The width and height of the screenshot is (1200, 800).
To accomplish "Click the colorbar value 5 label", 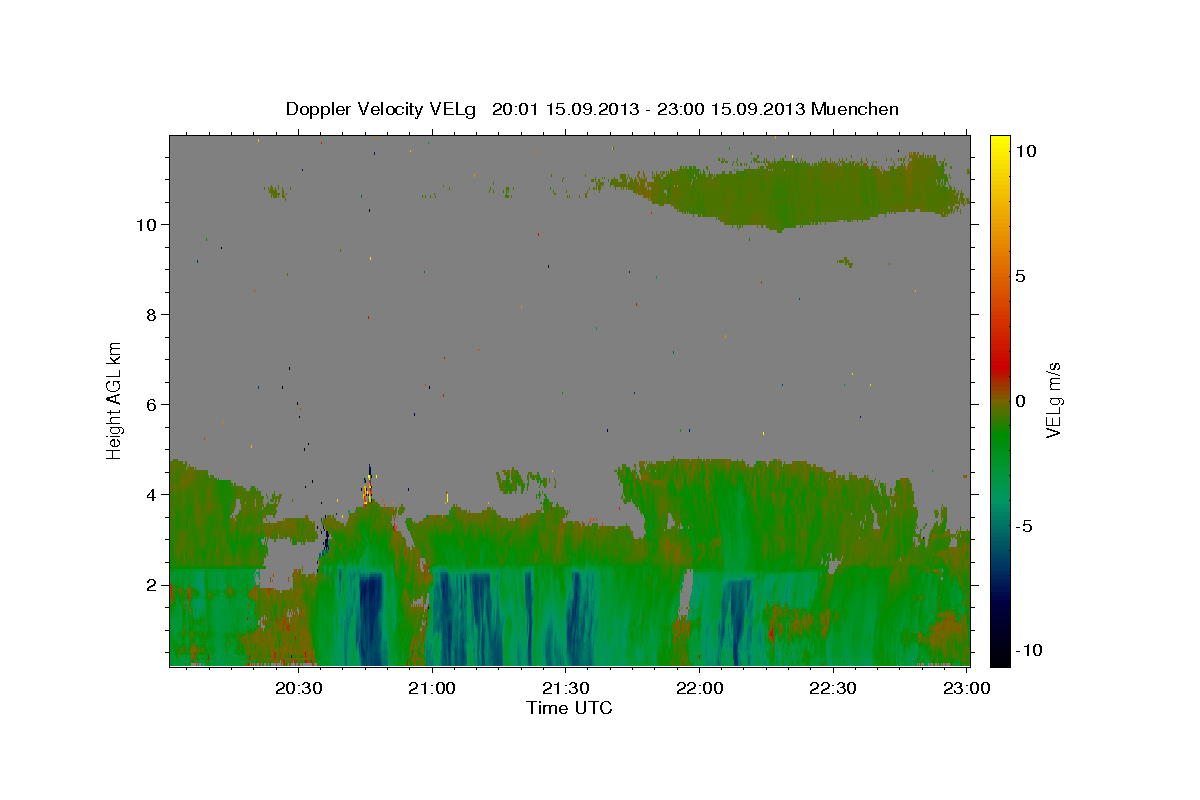I will point(1020,276).
